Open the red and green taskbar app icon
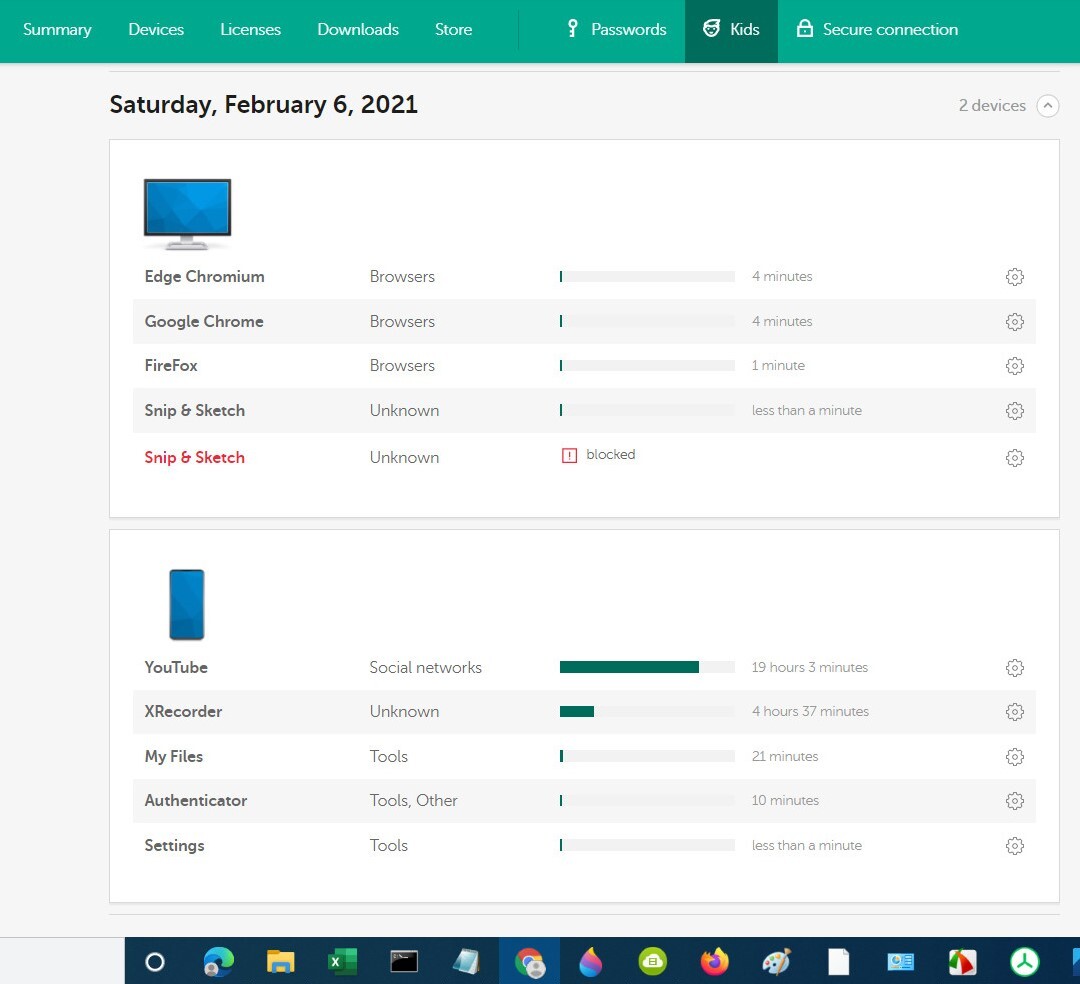Viewport: 1080px width, 984px height. (x=962, y=962)
